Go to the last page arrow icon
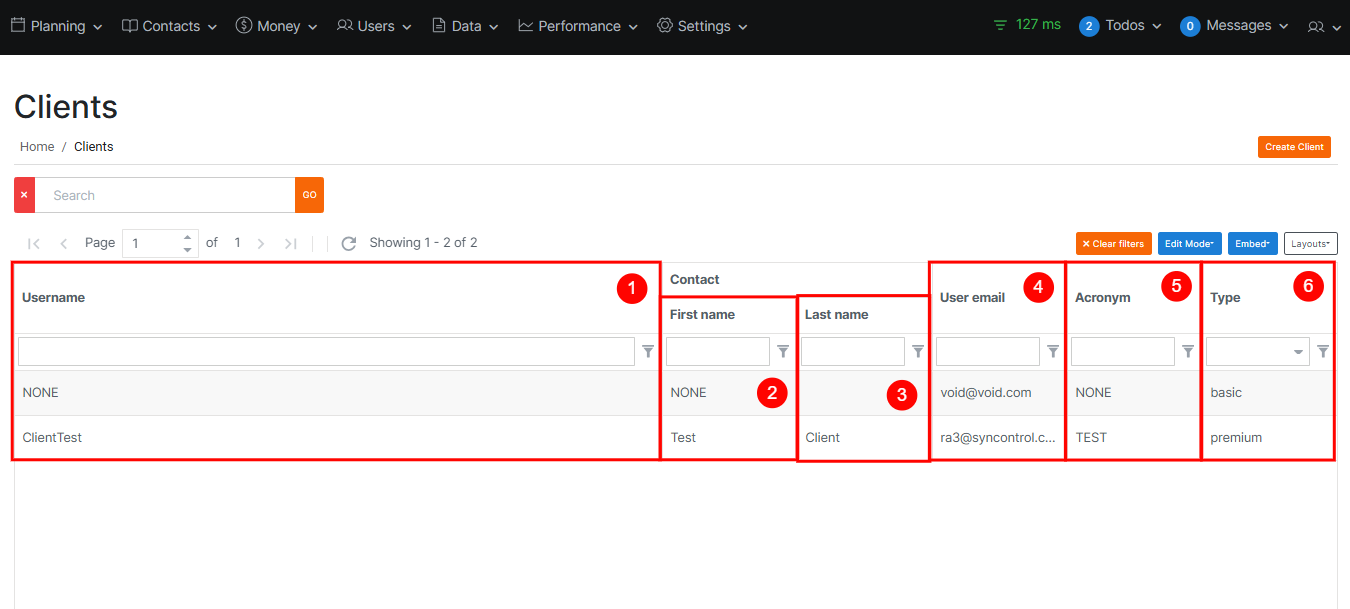 click(x=291, y=243)
